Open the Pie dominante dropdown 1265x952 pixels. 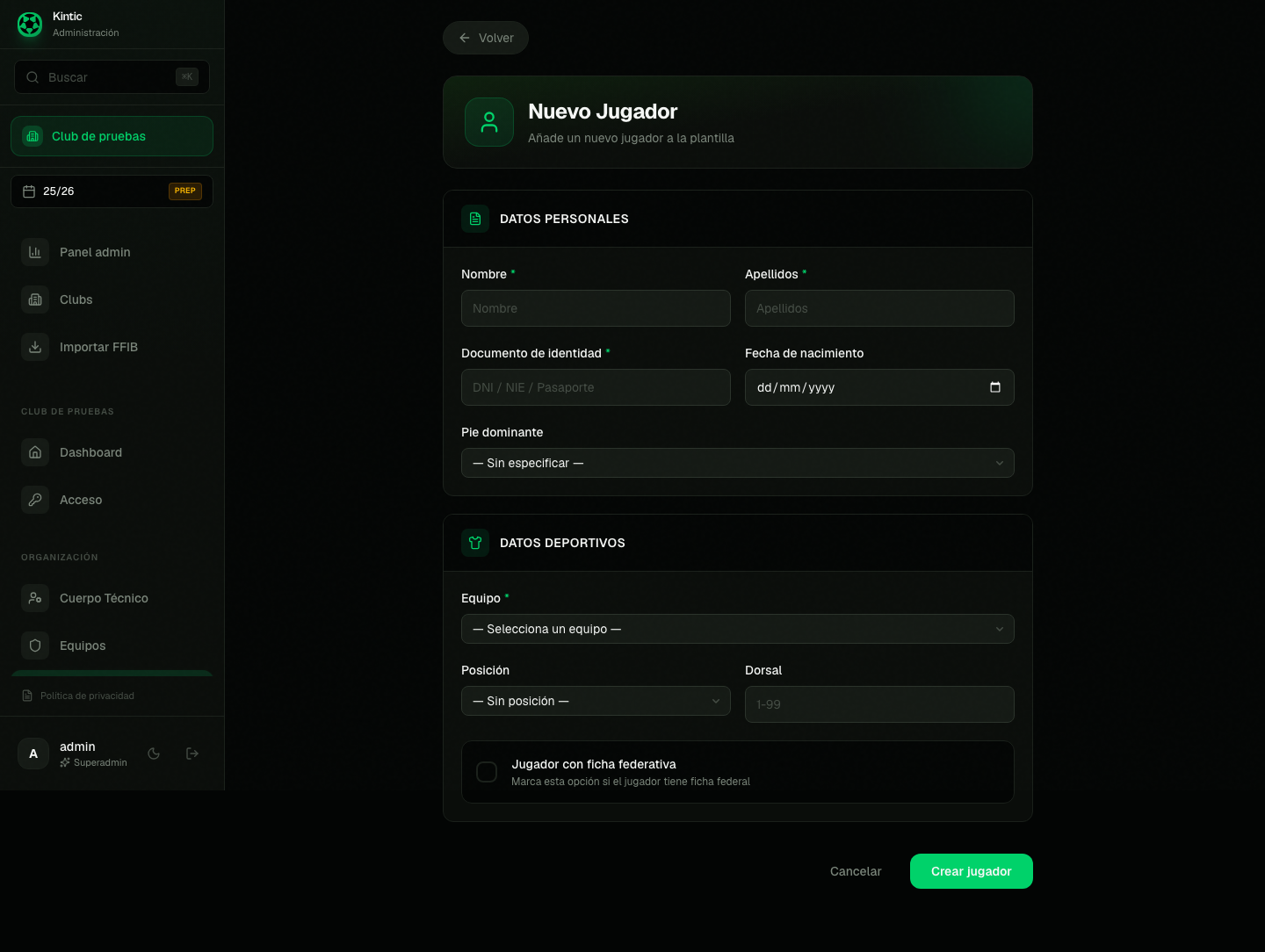738,463
